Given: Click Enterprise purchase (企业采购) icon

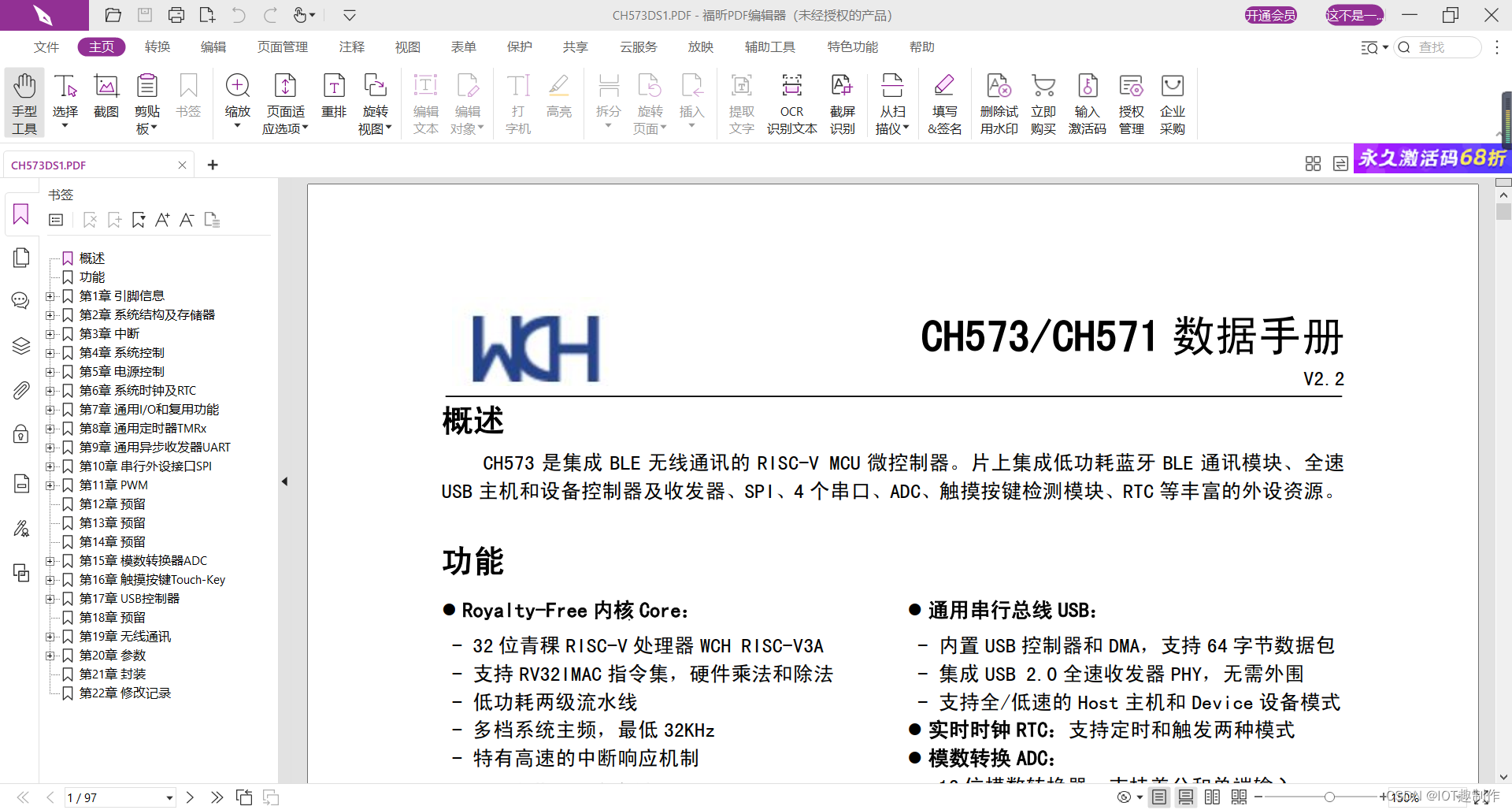Looking at the screenshot, I should pos(1173,103).
